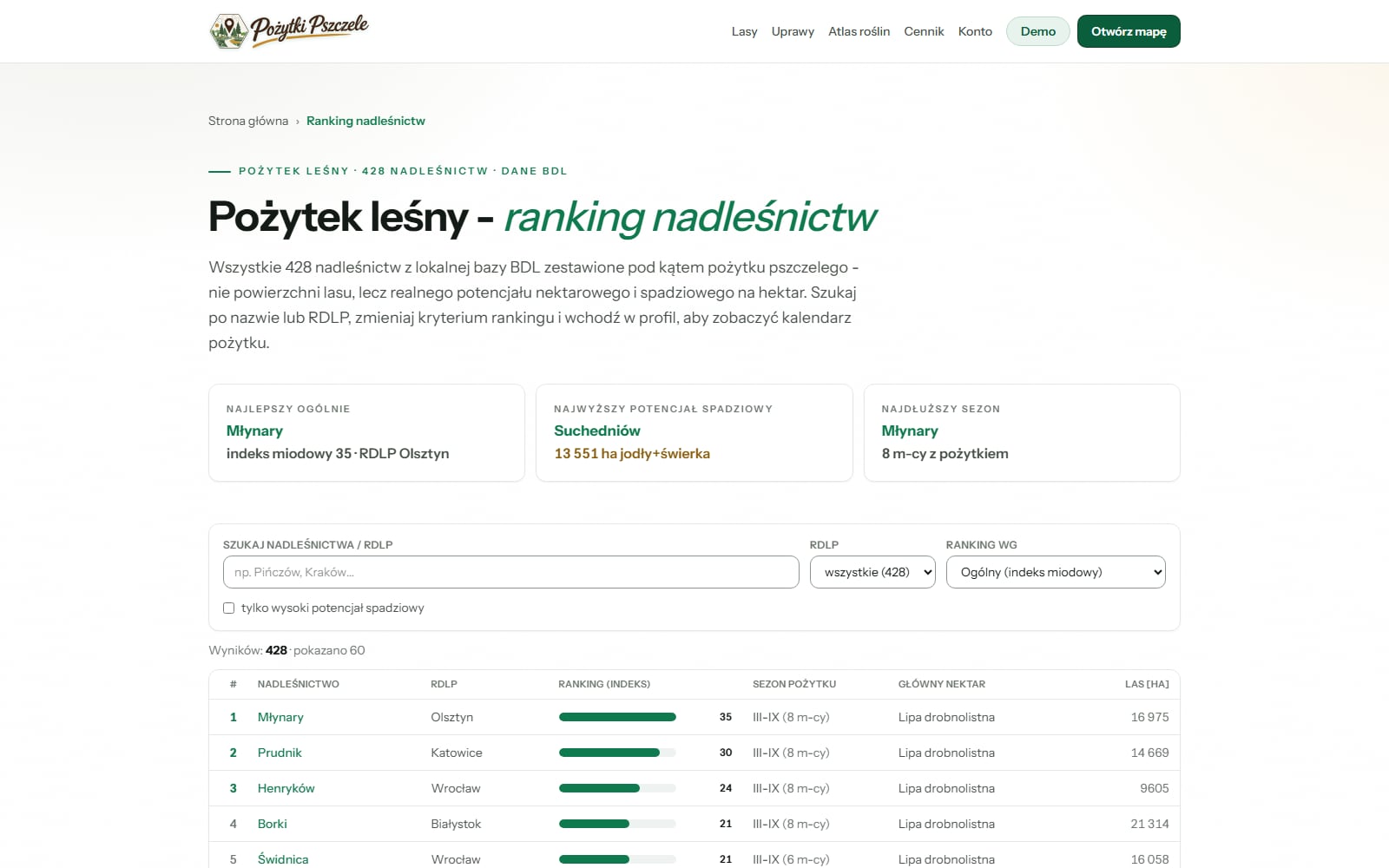
Task: Open Henryków nadleśnictwo profile
Action: (x=286, y=788)
